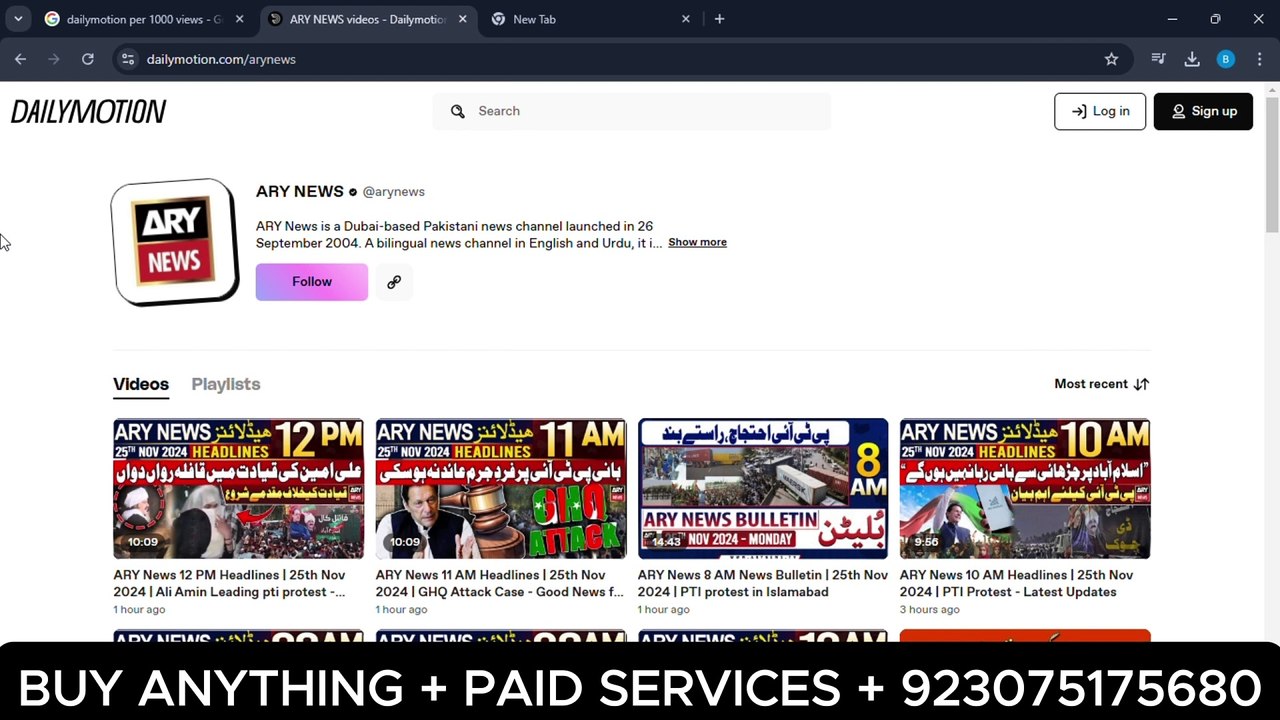The image size is (1280, 720).
Task: Open the media control icon in toolbar
Action: [1158, 59]
